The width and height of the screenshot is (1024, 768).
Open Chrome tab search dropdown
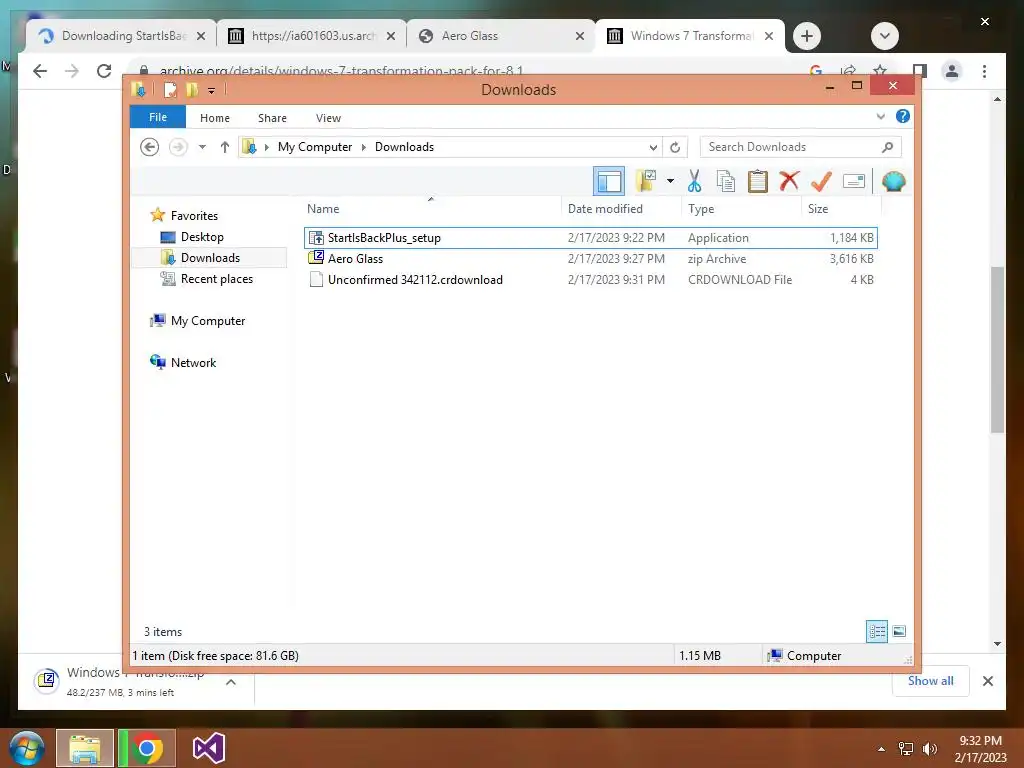tap(884, 36)
